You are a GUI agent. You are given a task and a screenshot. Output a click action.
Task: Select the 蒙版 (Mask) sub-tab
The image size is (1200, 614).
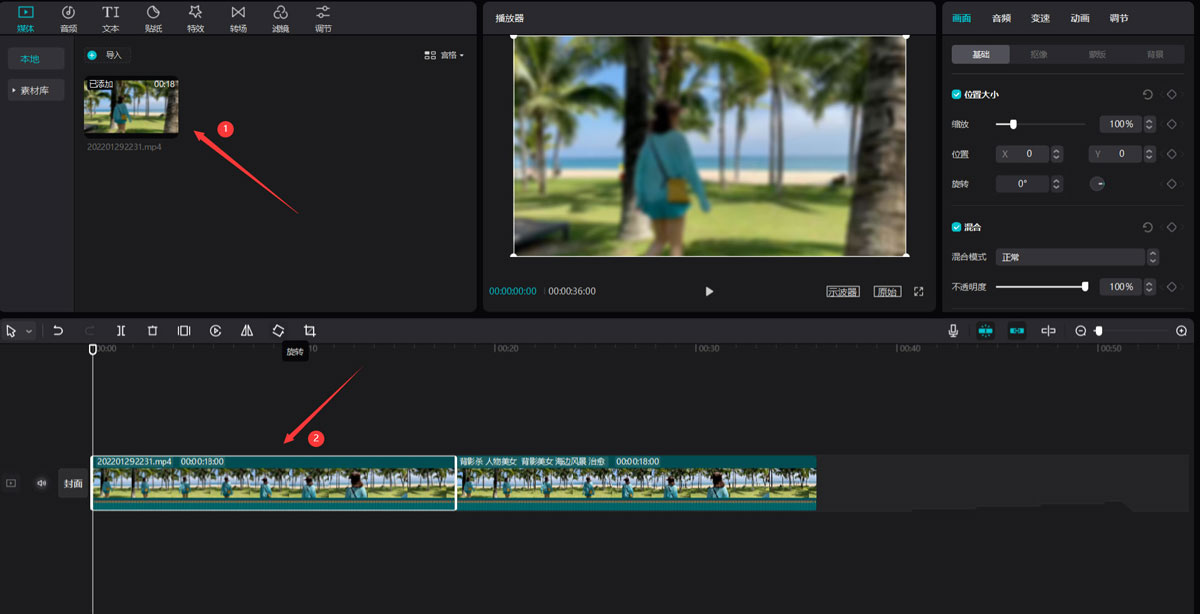click(x=1097, y=54)
